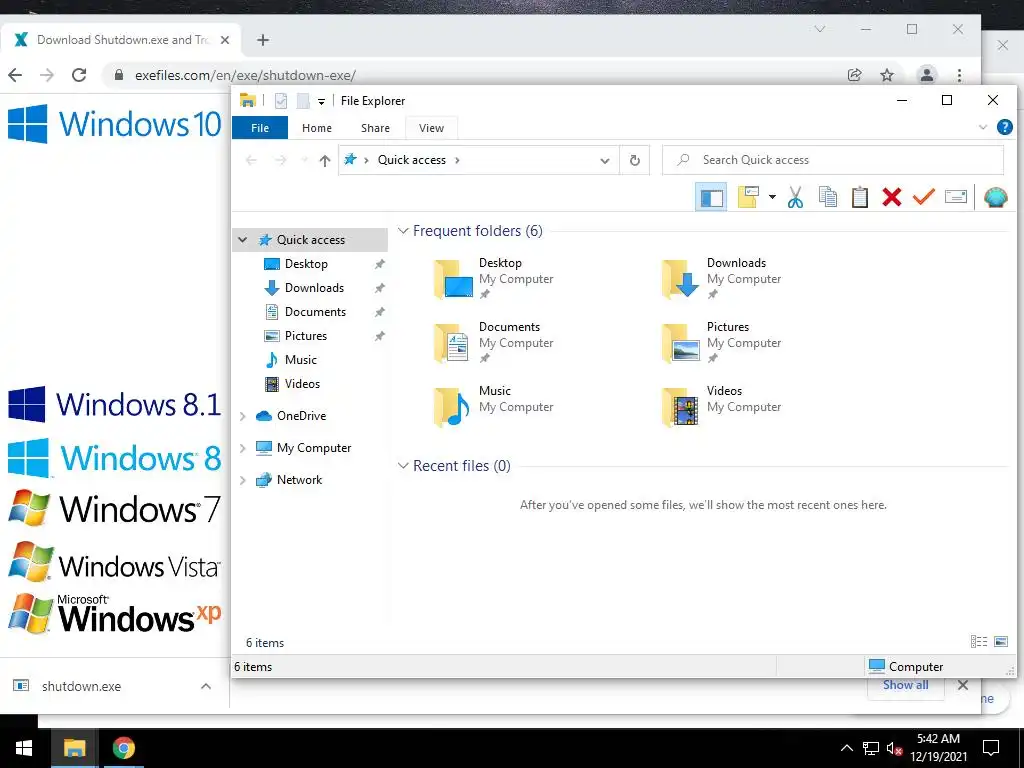Go back in Chrome

coord(16,75)
